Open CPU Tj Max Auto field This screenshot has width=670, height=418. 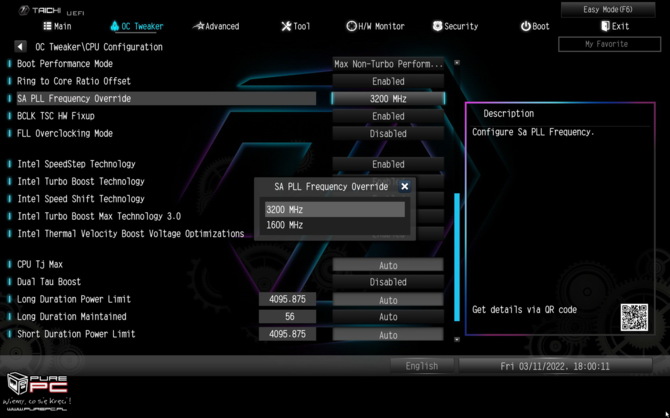388,265
